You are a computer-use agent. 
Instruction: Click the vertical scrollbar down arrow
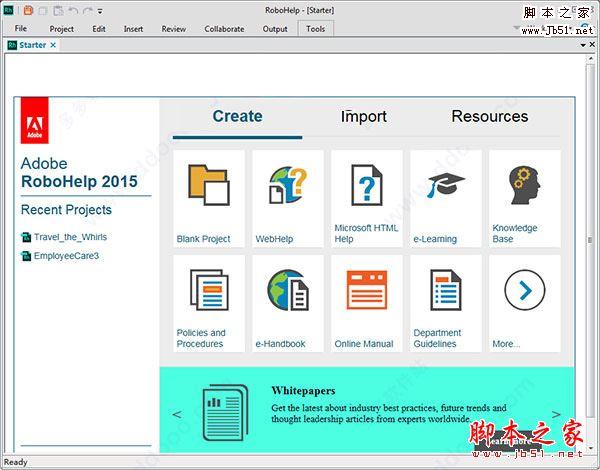tap(590, 447)
